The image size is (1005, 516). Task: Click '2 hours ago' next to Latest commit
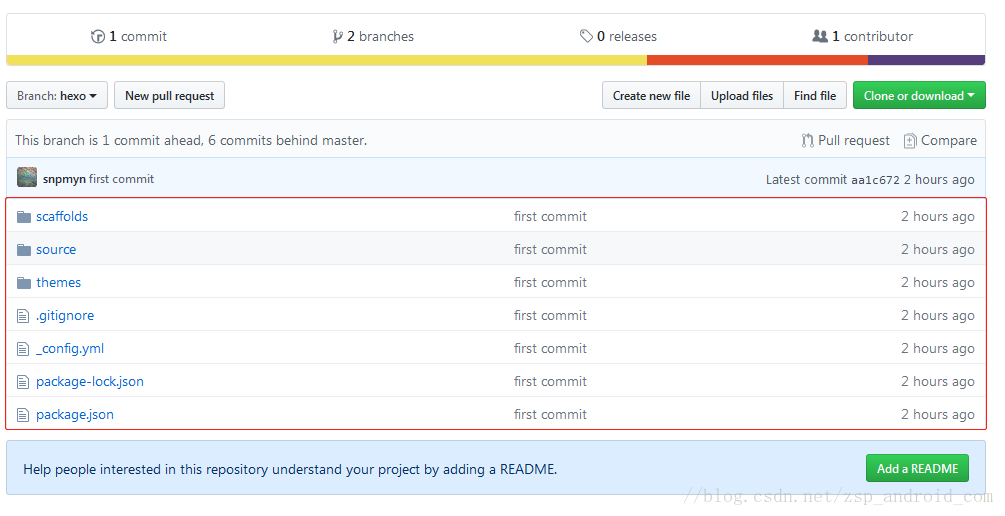point(939,180)
